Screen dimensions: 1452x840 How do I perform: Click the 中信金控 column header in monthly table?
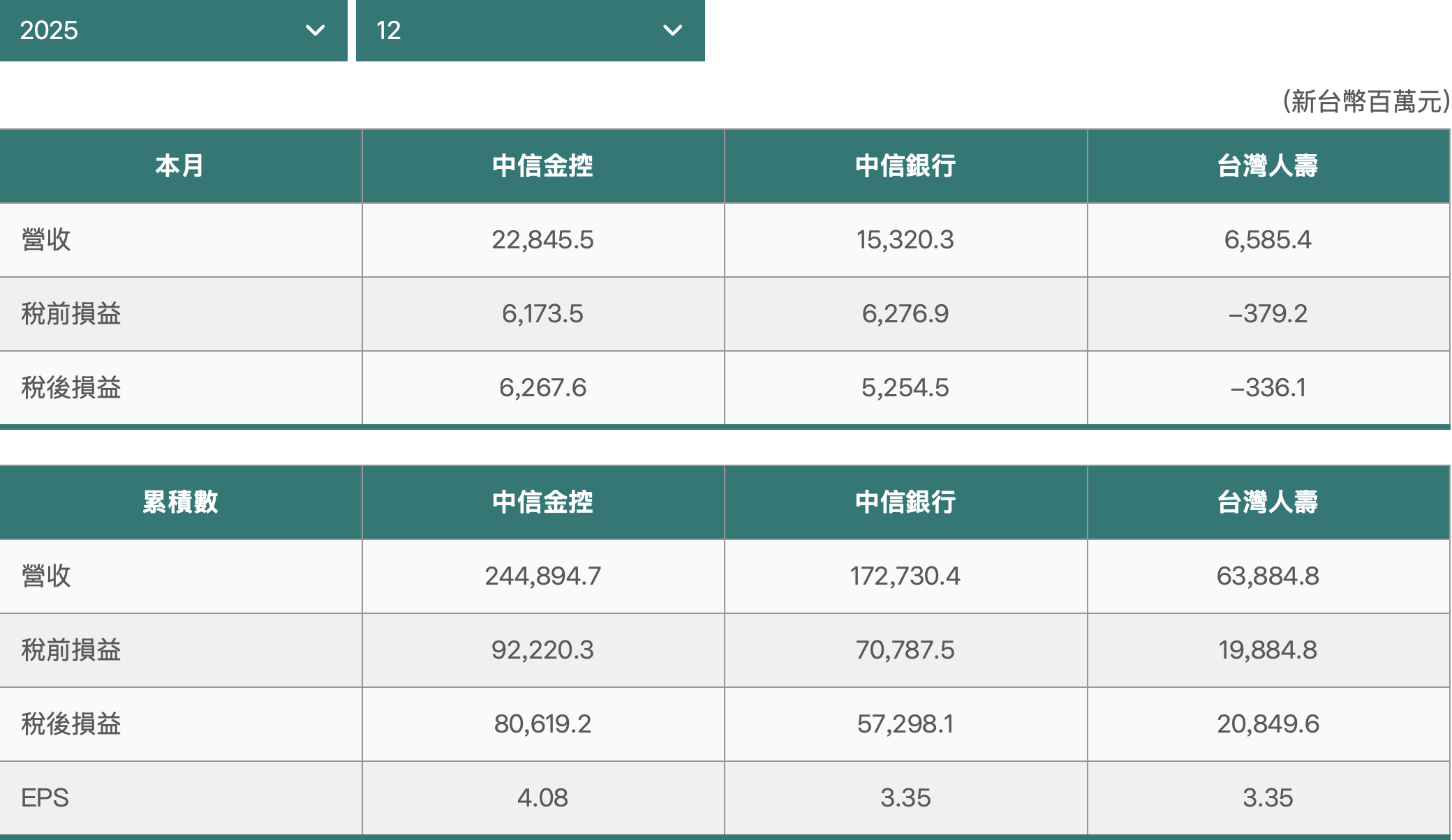[542, 165]
